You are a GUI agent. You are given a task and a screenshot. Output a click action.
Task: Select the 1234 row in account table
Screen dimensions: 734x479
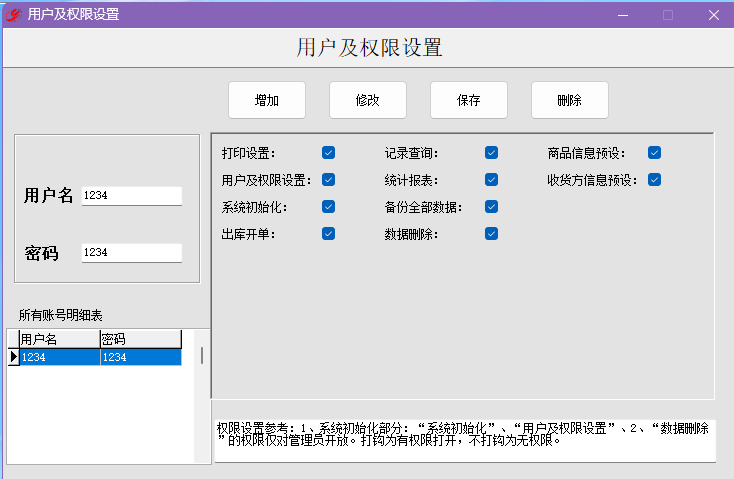[x=100, y=357]
